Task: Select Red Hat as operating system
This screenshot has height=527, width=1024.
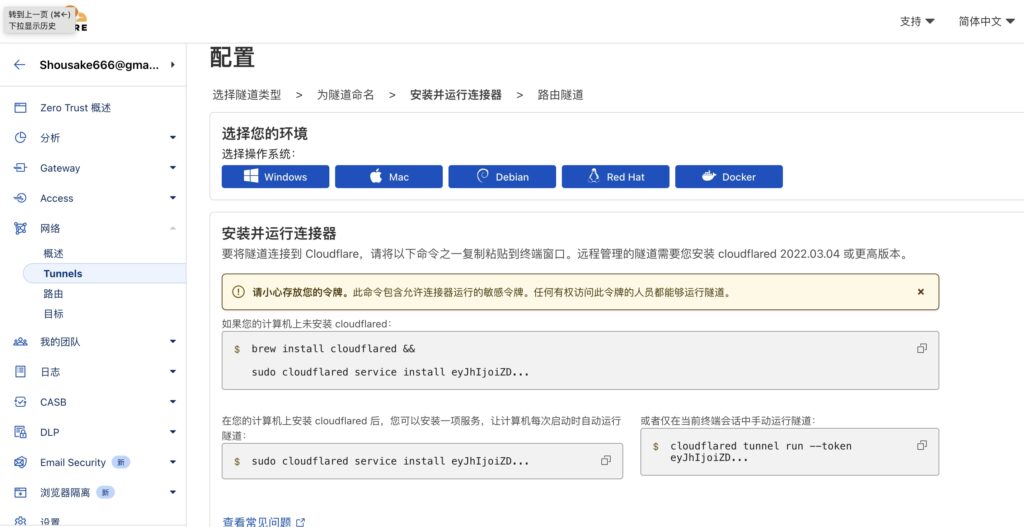Action: [x=615, y=176]
